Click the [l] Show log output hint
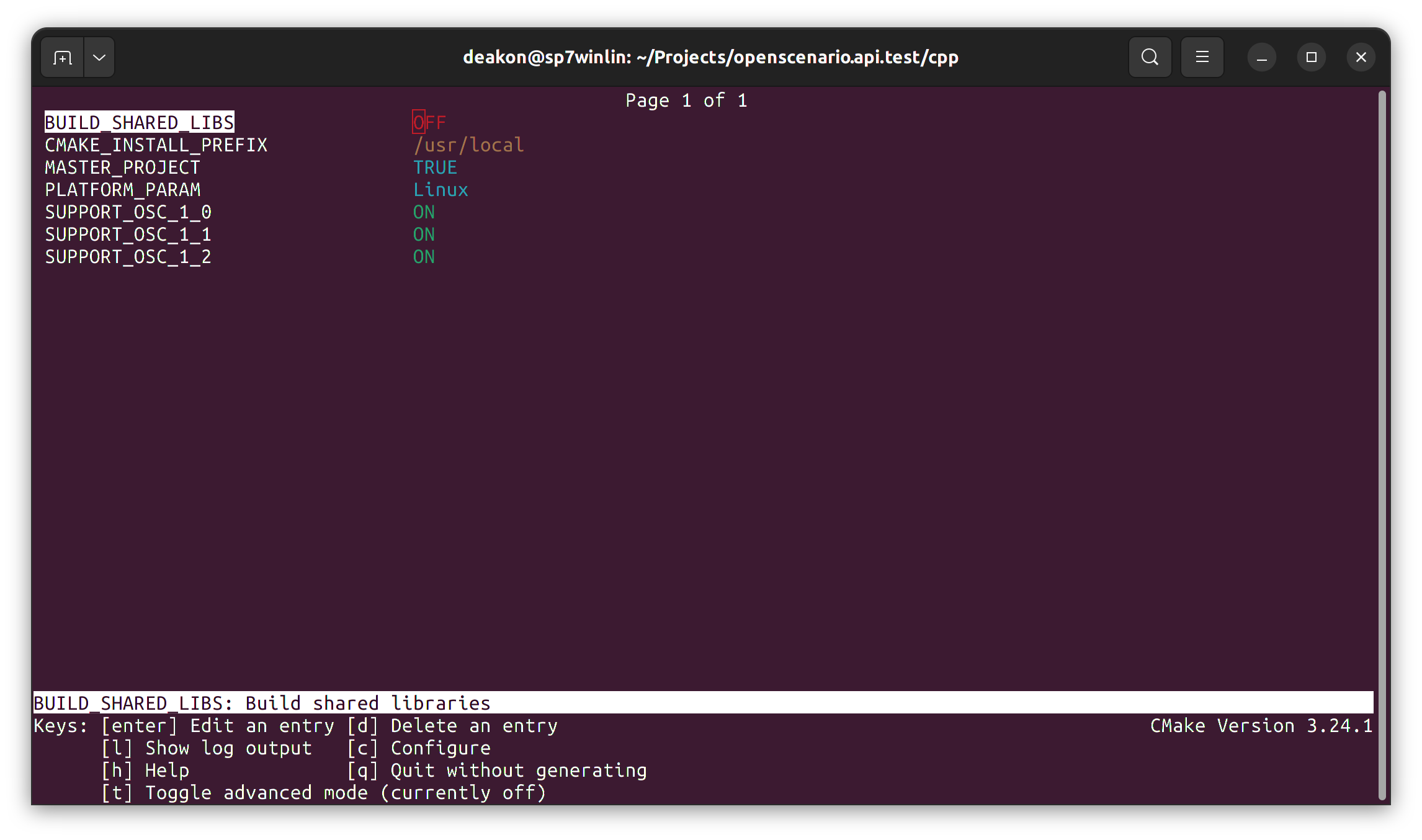The image size is (1422, 840). (207, 748)
